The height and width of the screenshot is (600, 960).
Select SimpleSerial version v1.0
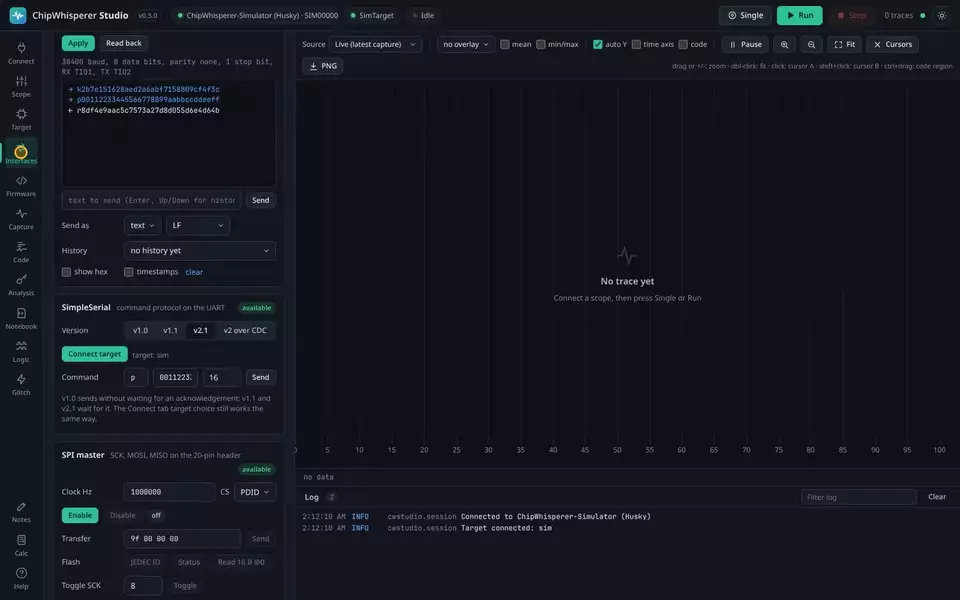pos(140,330)
